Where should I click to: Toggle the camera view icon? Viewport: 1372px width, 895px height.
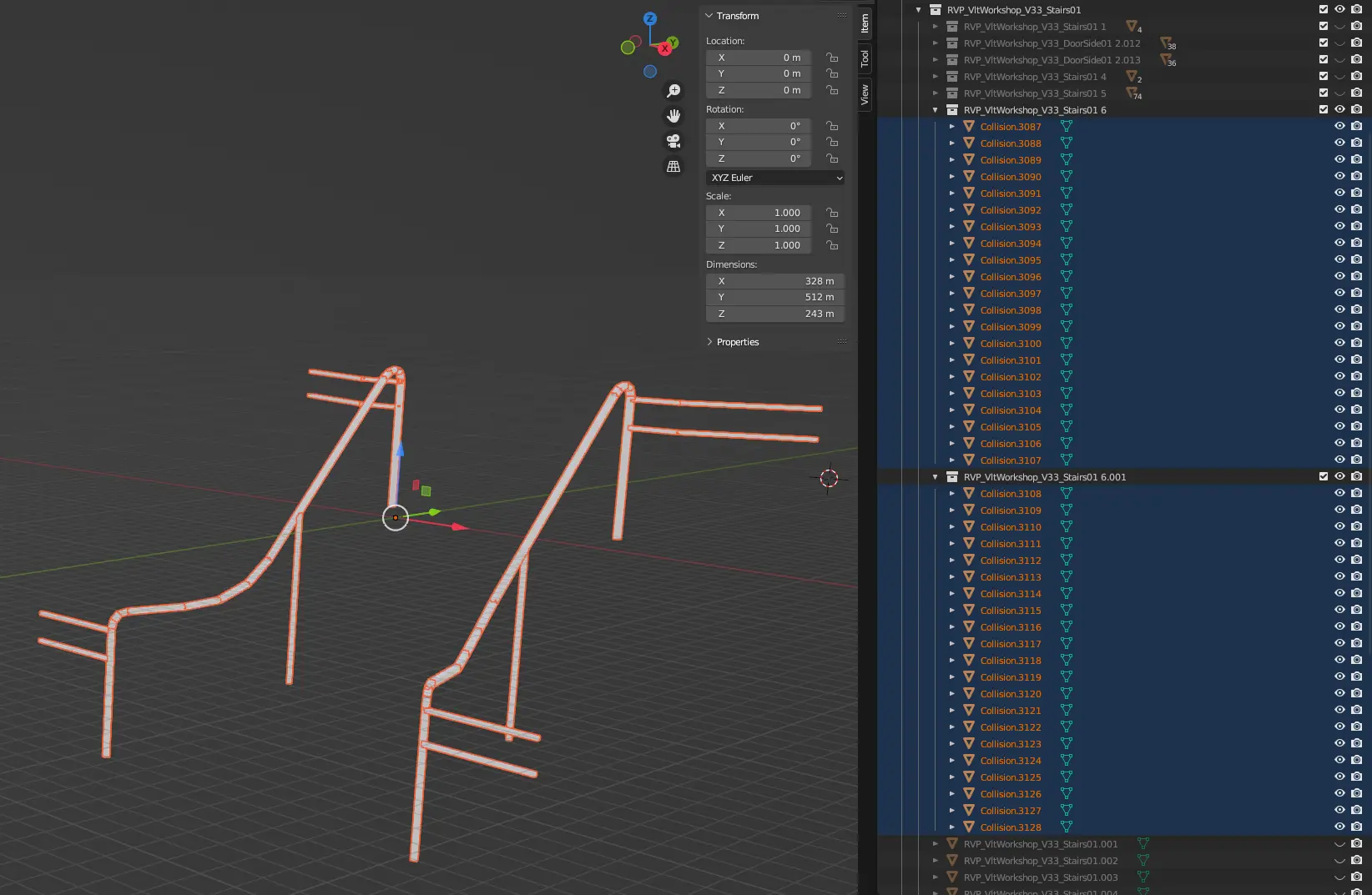(673, 141)
